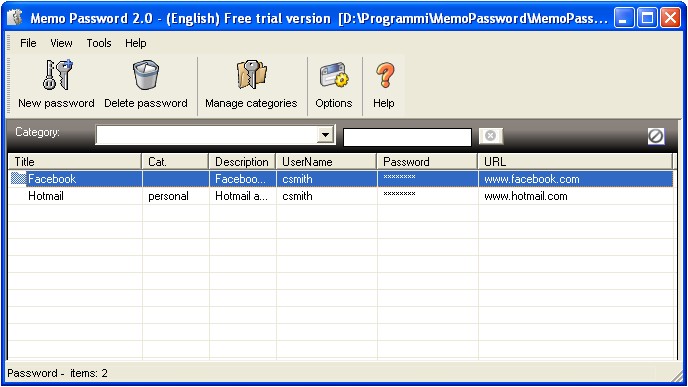688x387 pixels.
Task: Sort by the URL column header
Action: coord(575,161)
